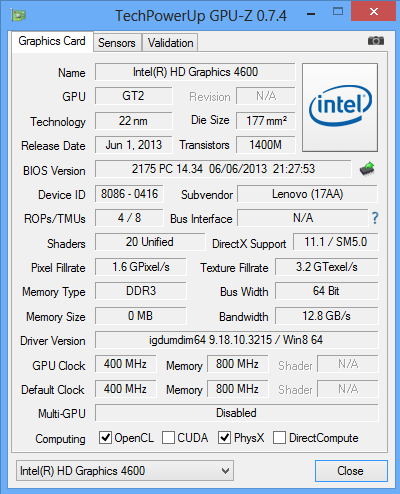Toggle the OpenCL checkbox
This screenshot has height=494, width=400.
click(x=105, y=437)
